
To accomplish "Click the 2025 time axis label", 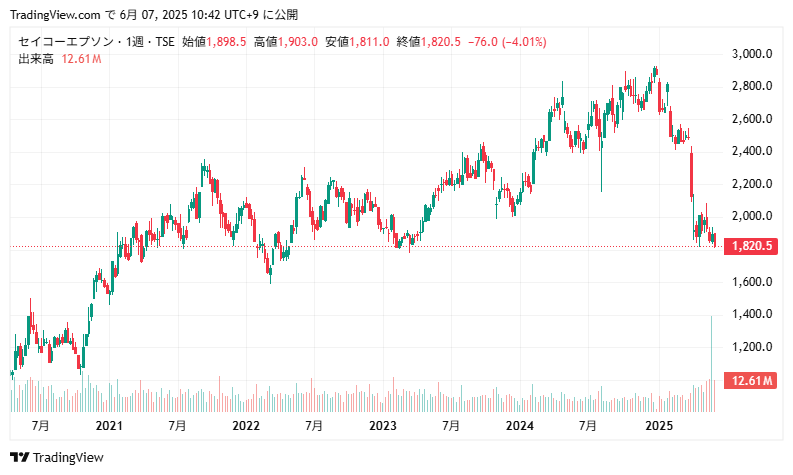I will coord(659,426).
